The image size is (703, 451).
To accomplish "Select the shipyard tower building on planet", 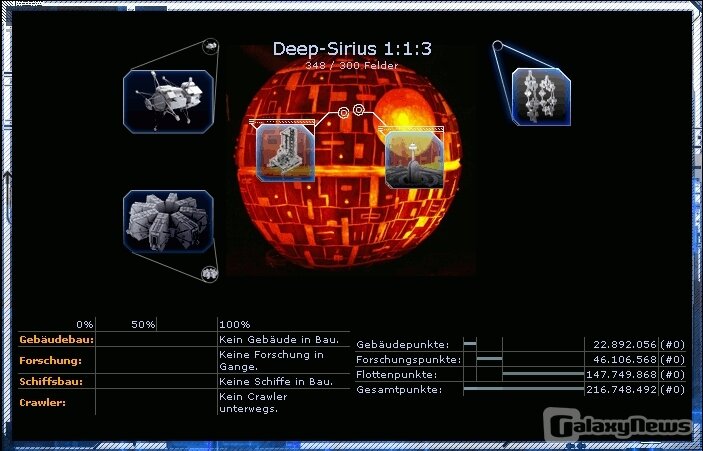I will (285, 153).
